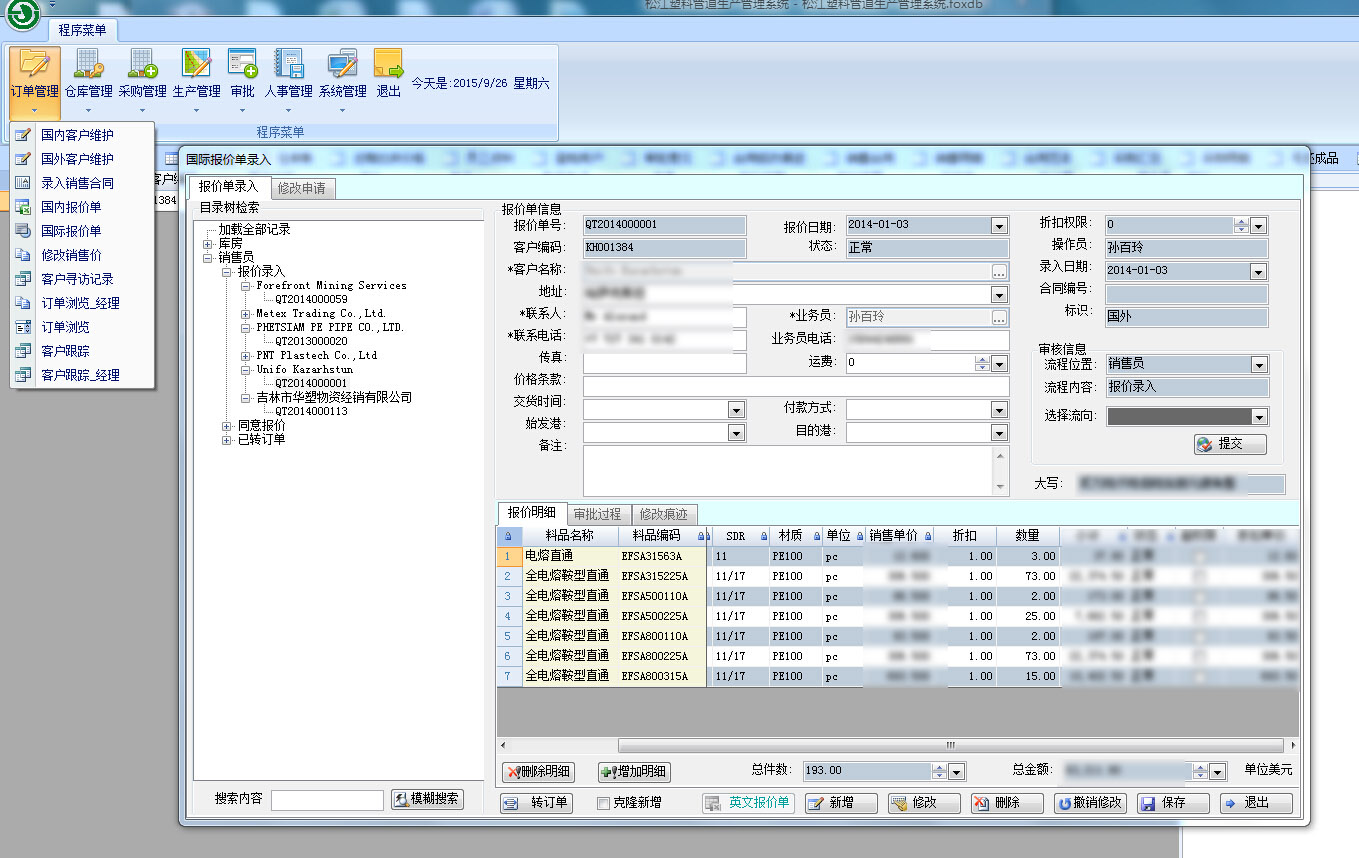Enable the 克隆新增 checkbox
This screenshot has height=858, width=1359.
point(603,803)
